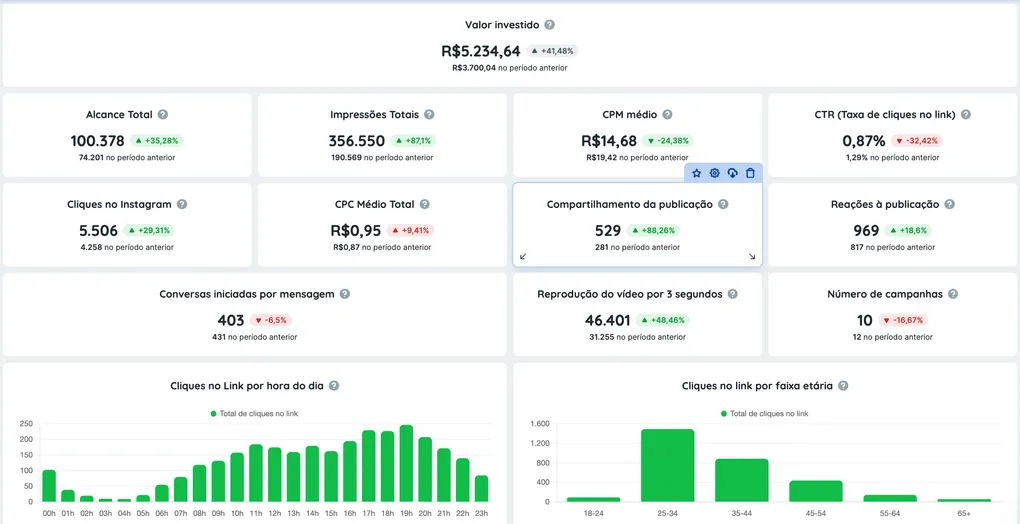Click the 100.378 reach value
This screenshot has width=1020, height=524.
[x=97, y=140]
